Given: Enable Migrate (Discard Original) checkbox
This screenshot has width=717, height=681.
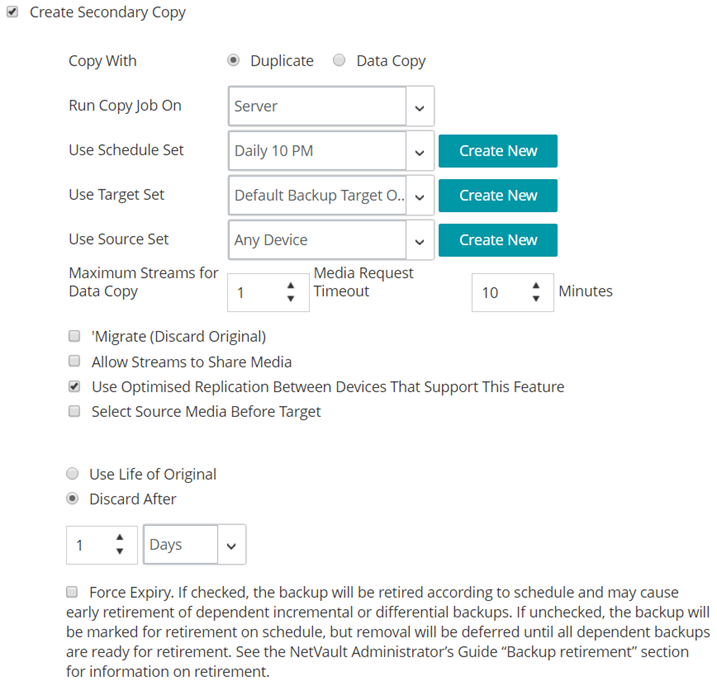Looking at the screenshot, I should point(74,336).
